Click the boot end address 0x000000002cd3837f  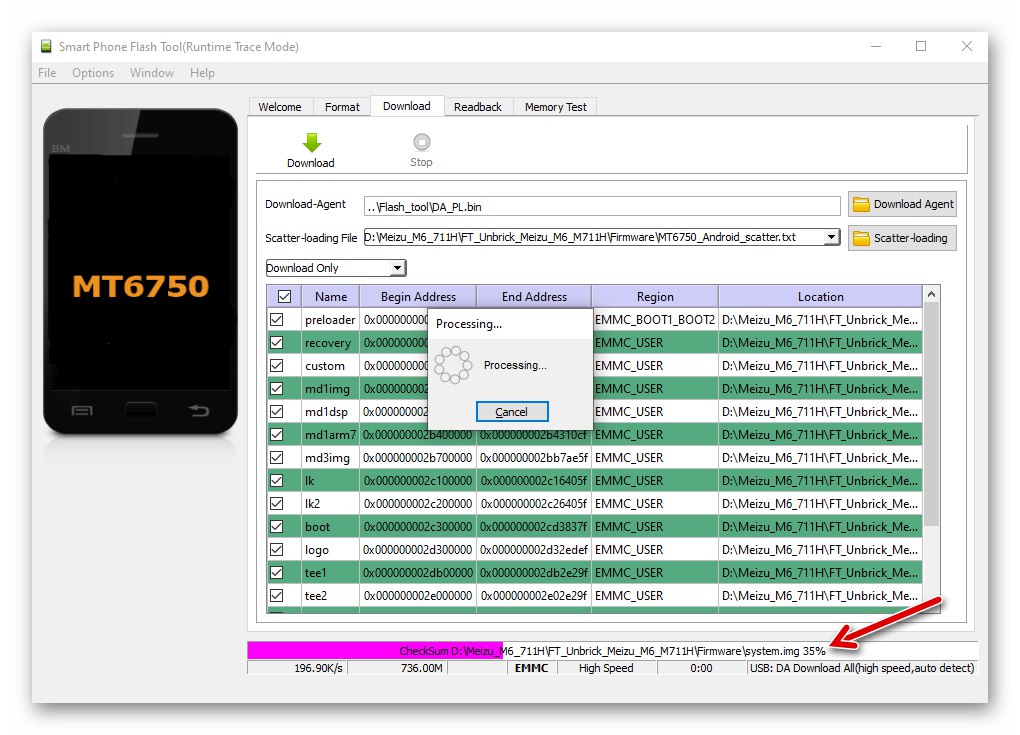(x=533, y=527)
